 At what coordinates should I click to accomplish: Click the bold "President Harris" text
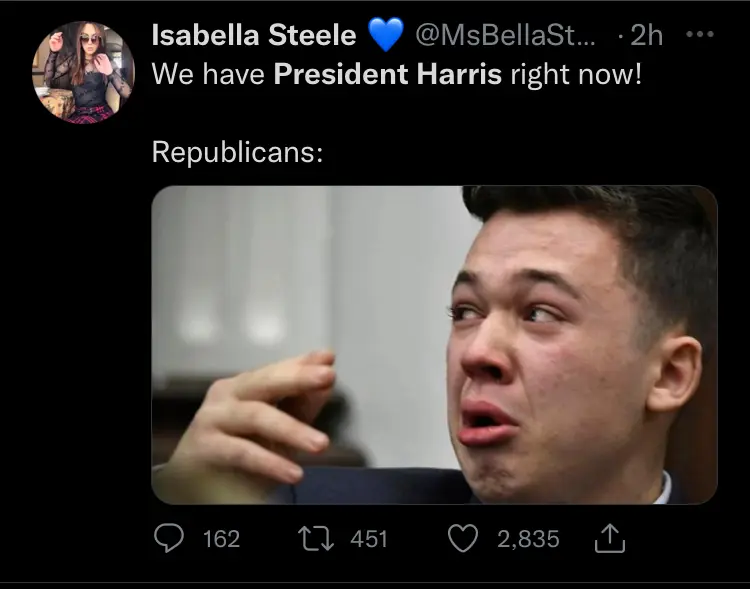[x=387, y=75]
